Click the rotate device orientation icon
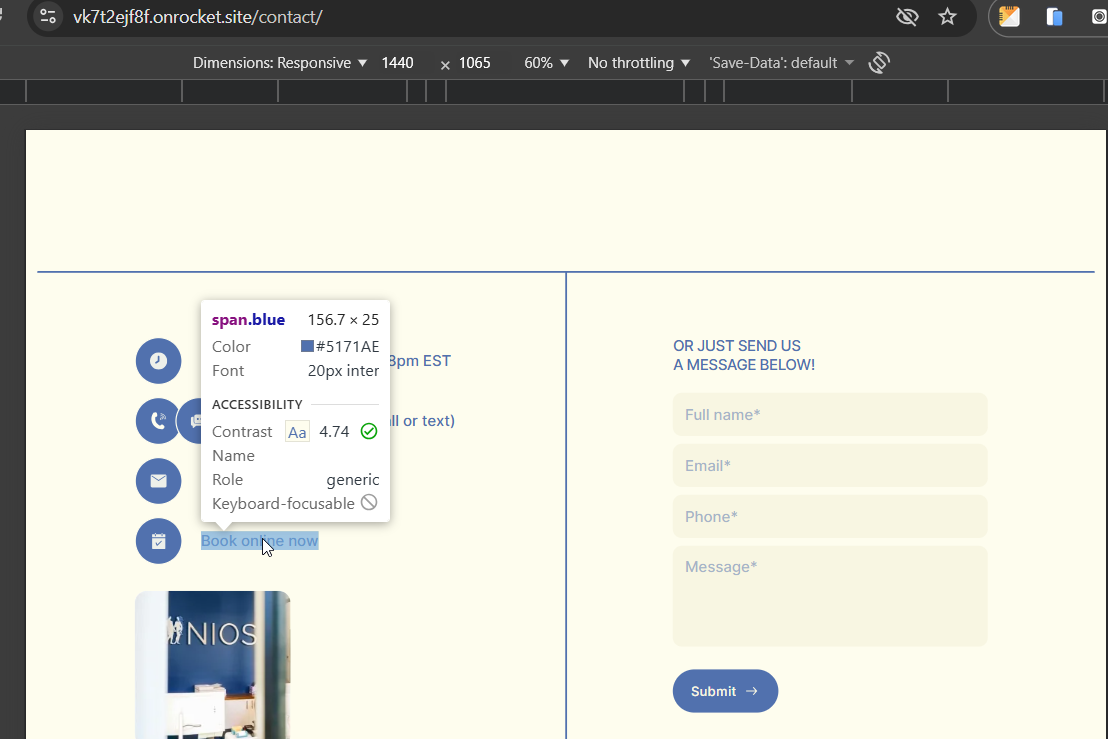Image resolution: width=1108 pixels, height=739 pixels. click(879, 63)
